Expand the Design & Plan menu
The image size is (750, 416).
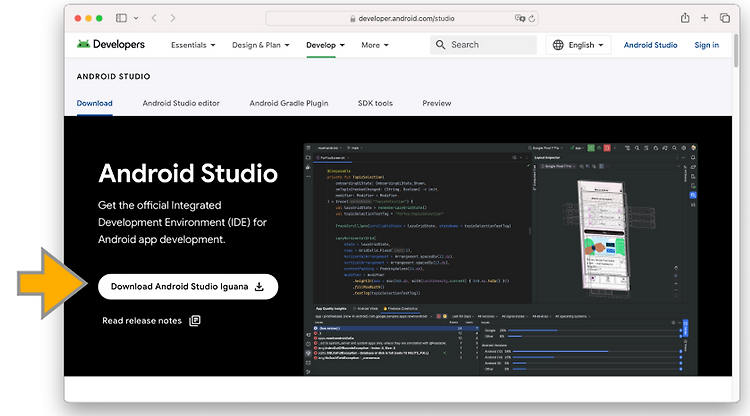[x=261, y=45]
